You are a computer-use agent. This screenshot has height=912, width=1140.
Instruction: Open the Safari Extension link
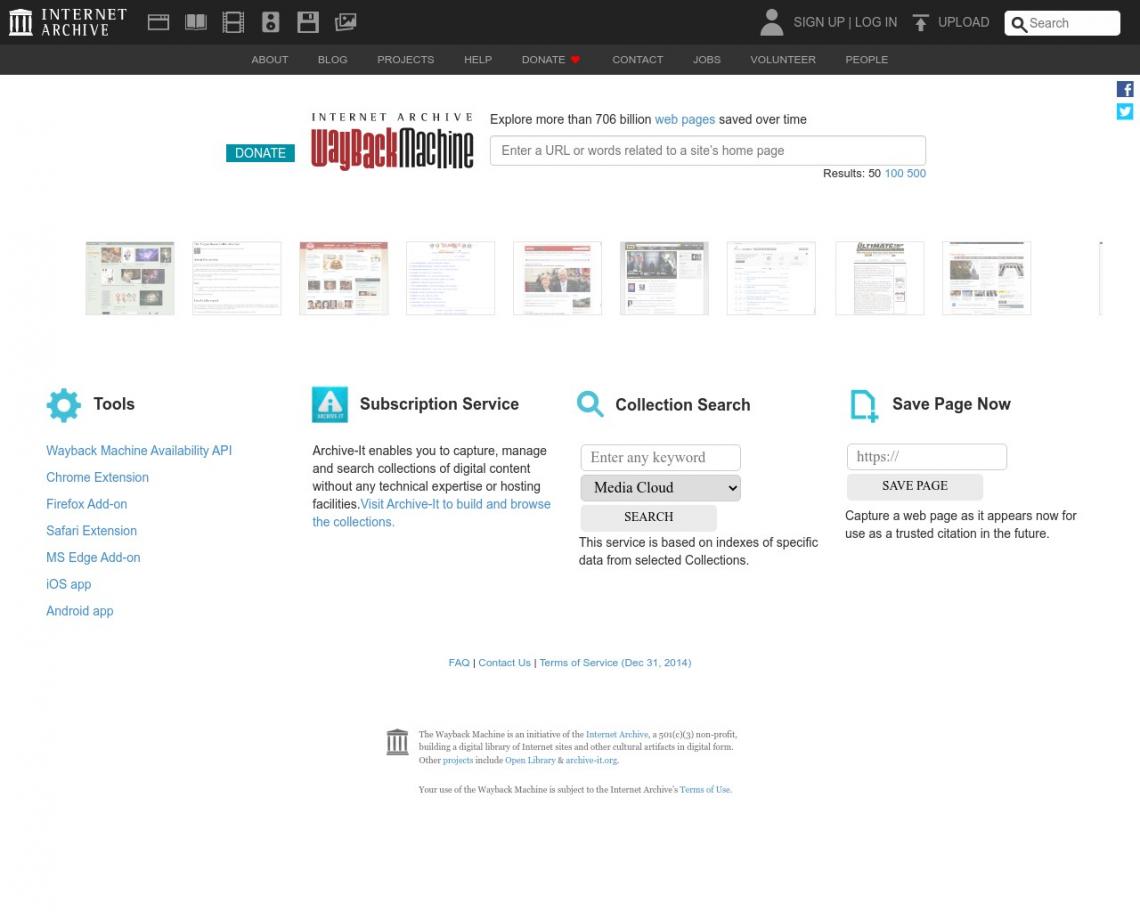[92, 531]
